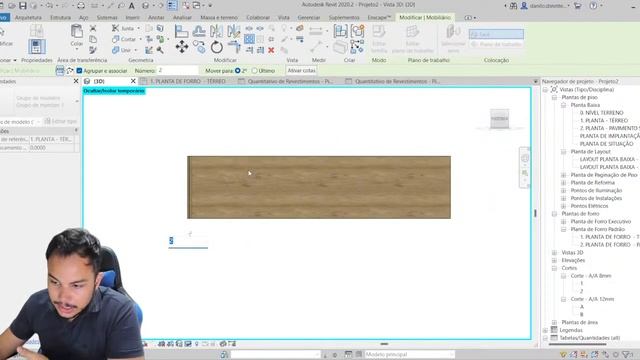Viewport: 640px width, 360px height.
Task: Click the Help question mark icon
Action: [x=593, y=6]
